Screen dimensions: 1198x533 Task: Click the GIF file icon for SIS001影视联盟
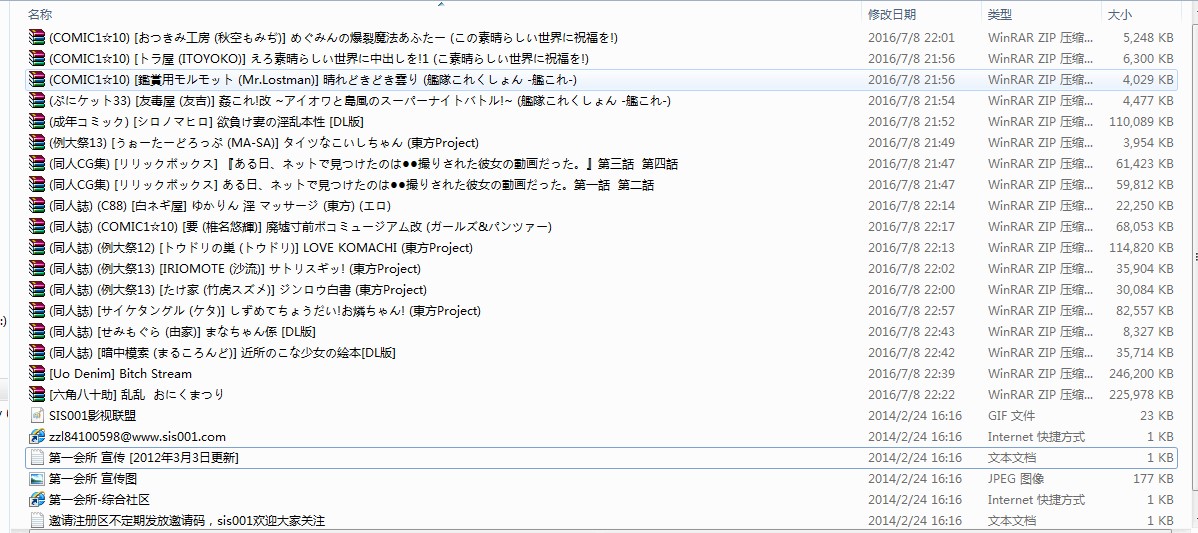coord(37,415)
